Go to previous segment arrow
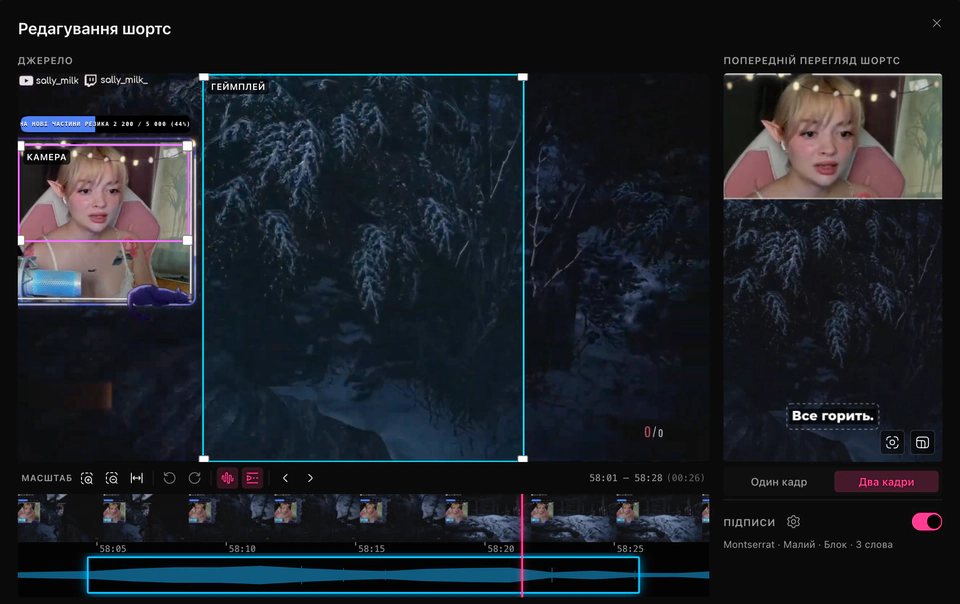The height and width of the screenshot is (604, 960). (x=285, y=478)
